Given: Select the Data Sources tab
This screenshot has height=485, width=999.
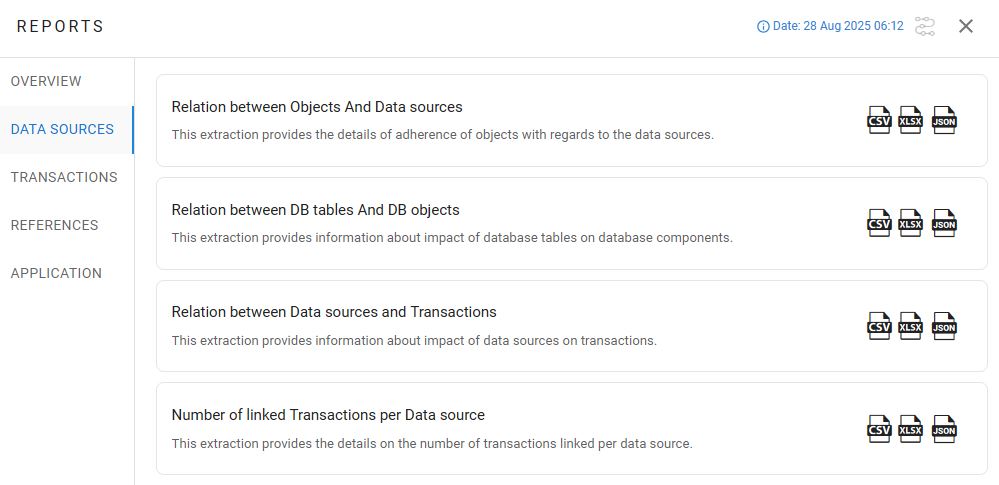Looking at the screenshot, I should (62, 129).
